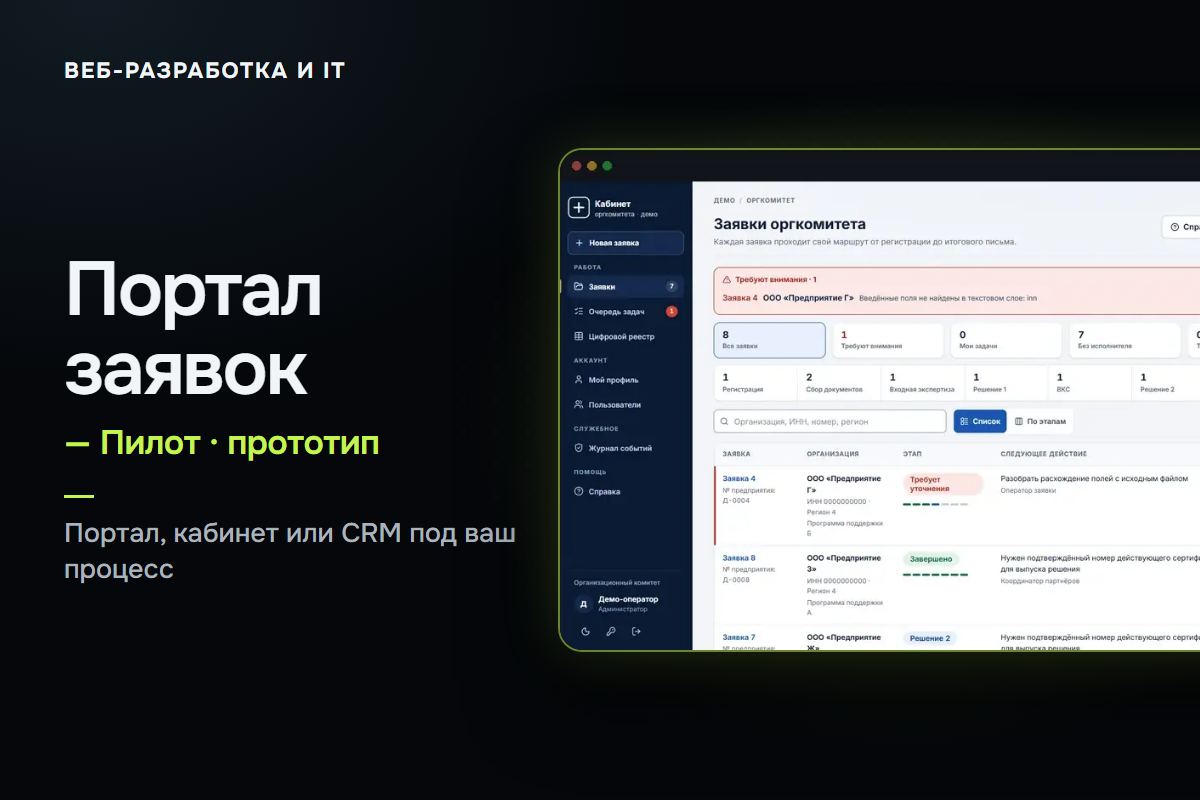Open Очередь задач in sidebar
Image resolution: width=1200 pixels, height=800 pixels.
point(626,311)
